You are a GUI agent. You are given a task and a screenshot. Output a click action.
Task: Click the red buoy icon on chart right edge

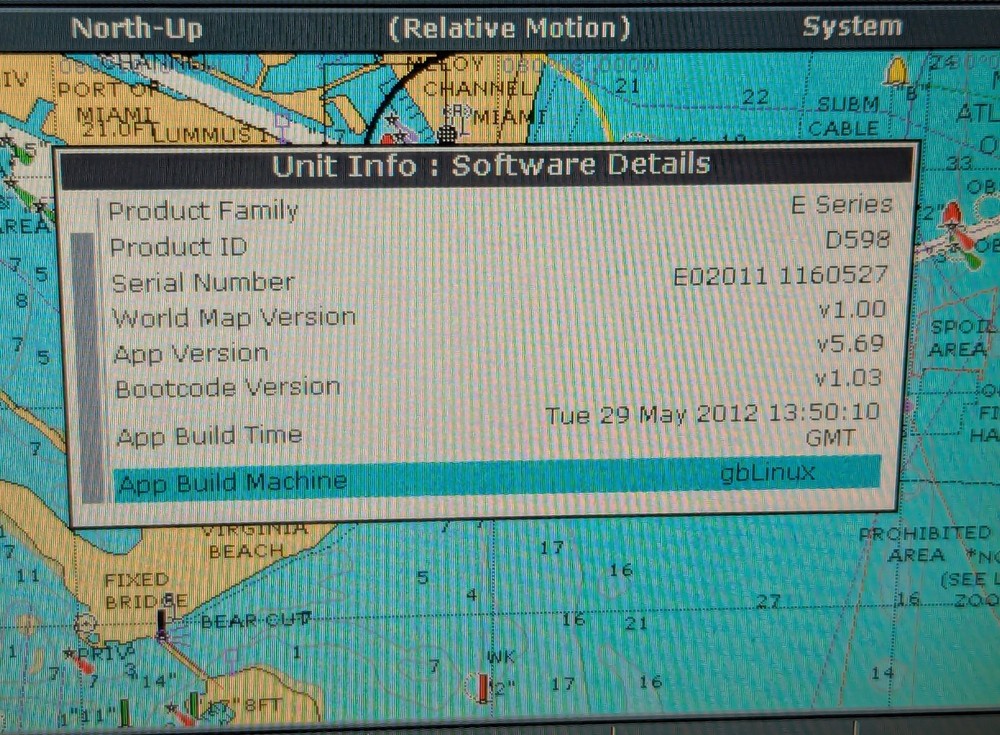tap(952, 216)
